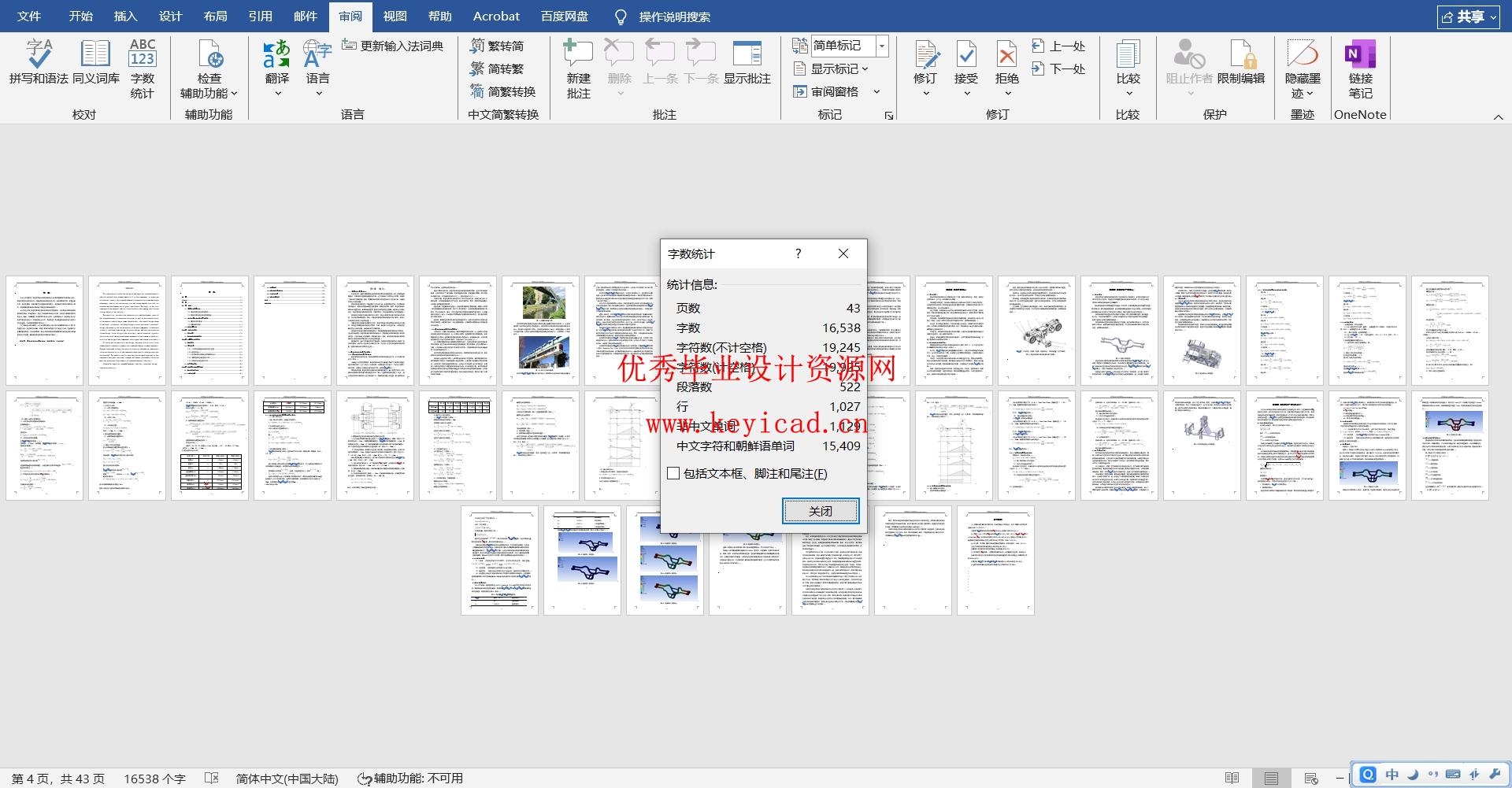Toggle punctuation mode in IME bar
Viewport: 1512px width, 788px height.
click(1432, 775)
